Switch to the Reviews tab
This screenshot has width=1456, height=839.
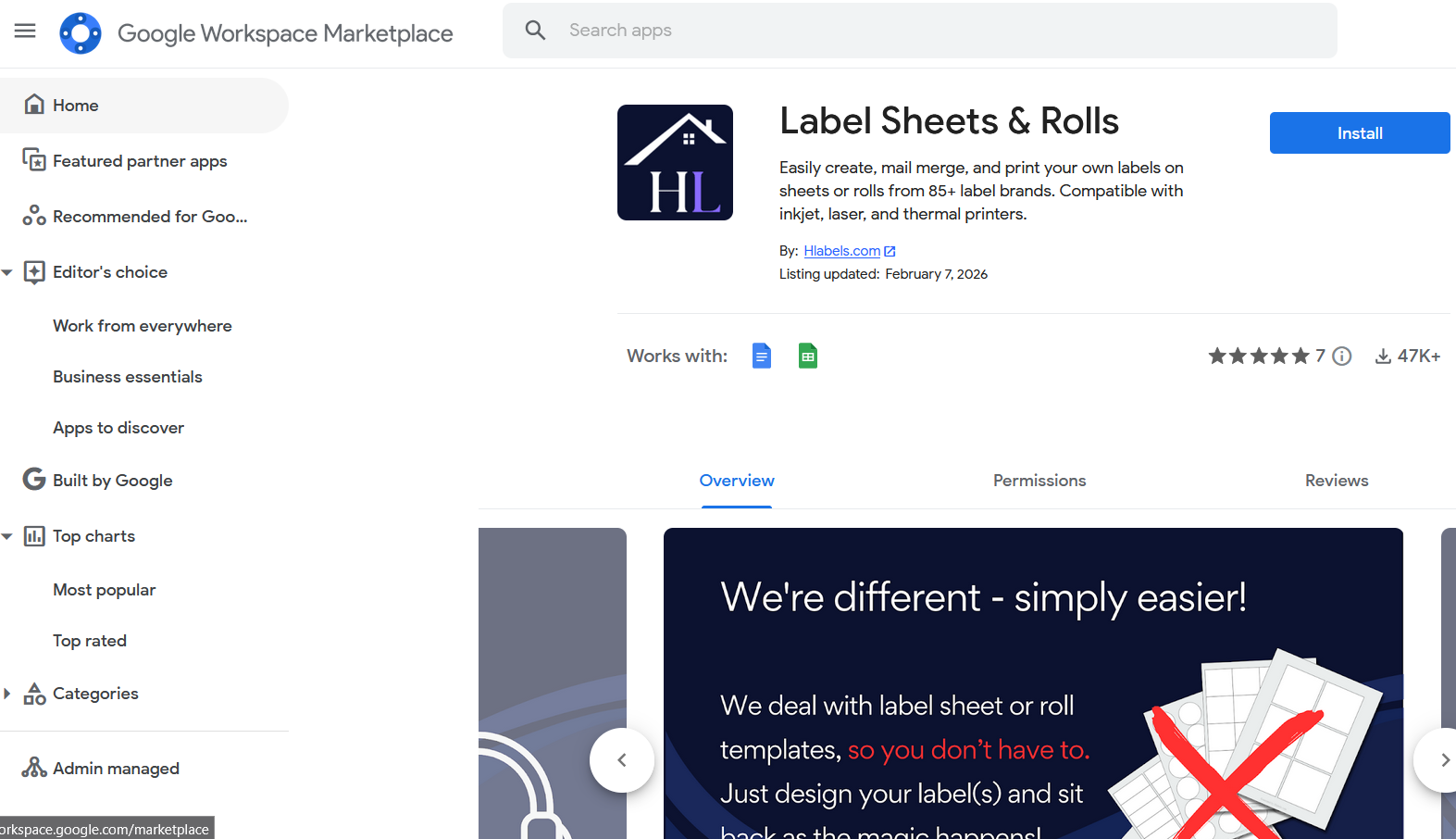pos(1336,481)
